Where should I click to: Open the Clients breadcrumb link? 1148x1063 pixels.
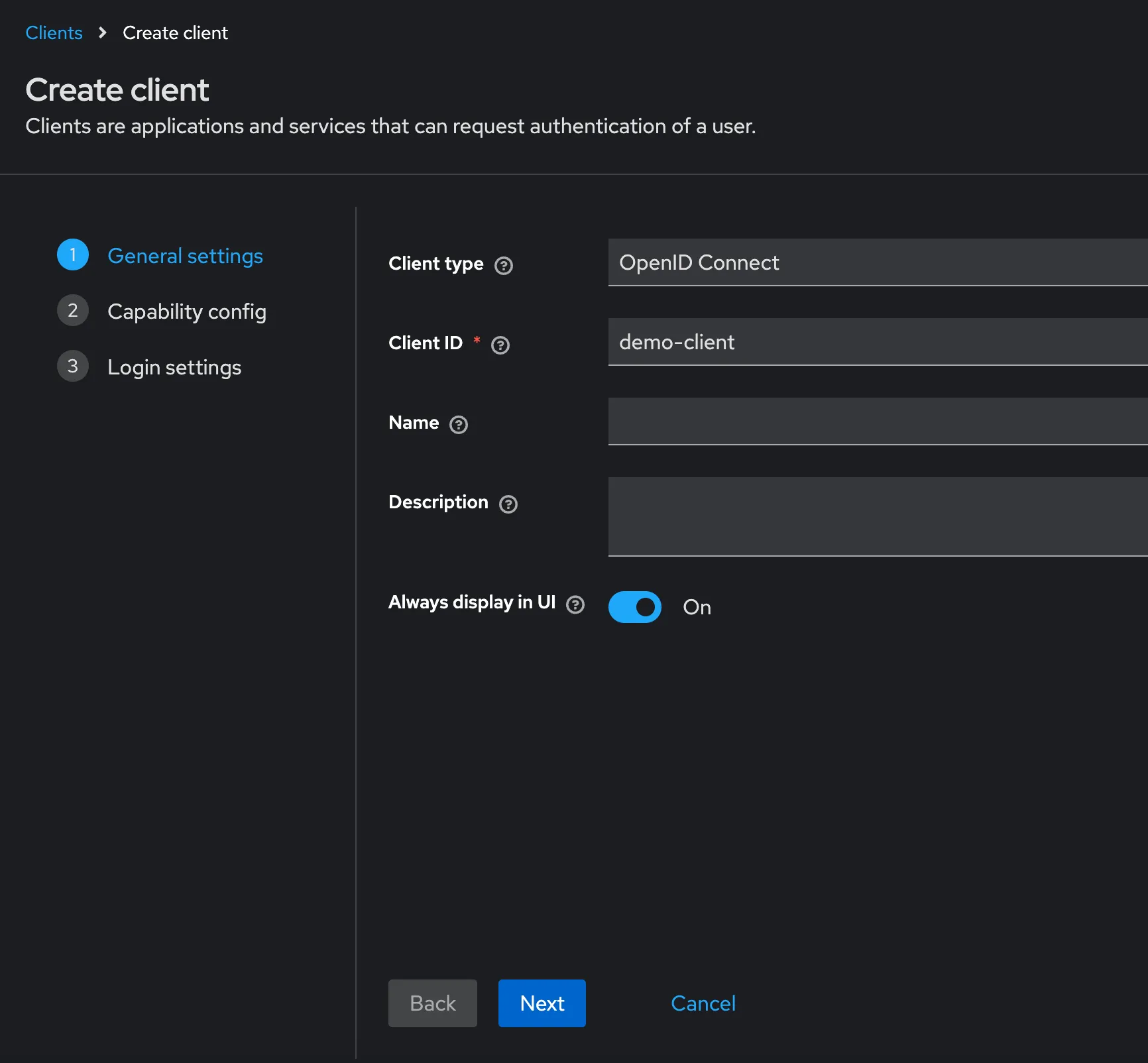(54, 32)
